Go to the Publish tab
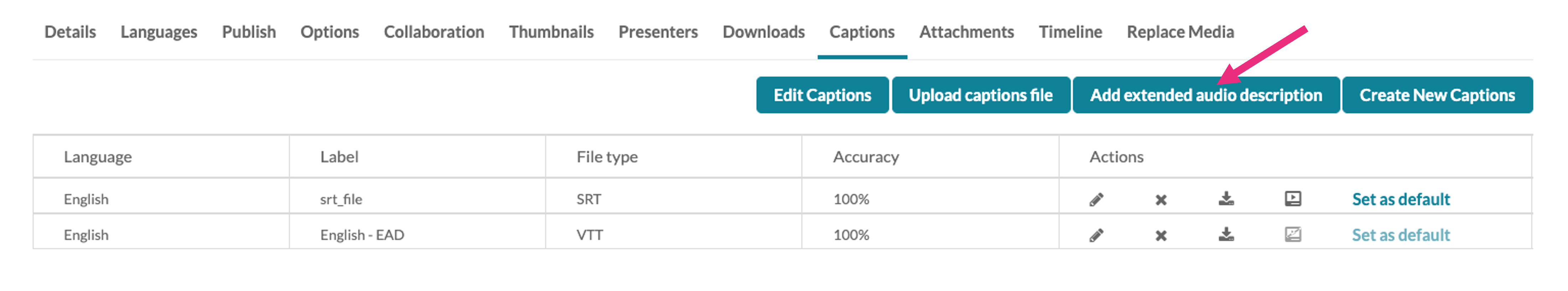The image size is (1568, 291). point(248,32)
